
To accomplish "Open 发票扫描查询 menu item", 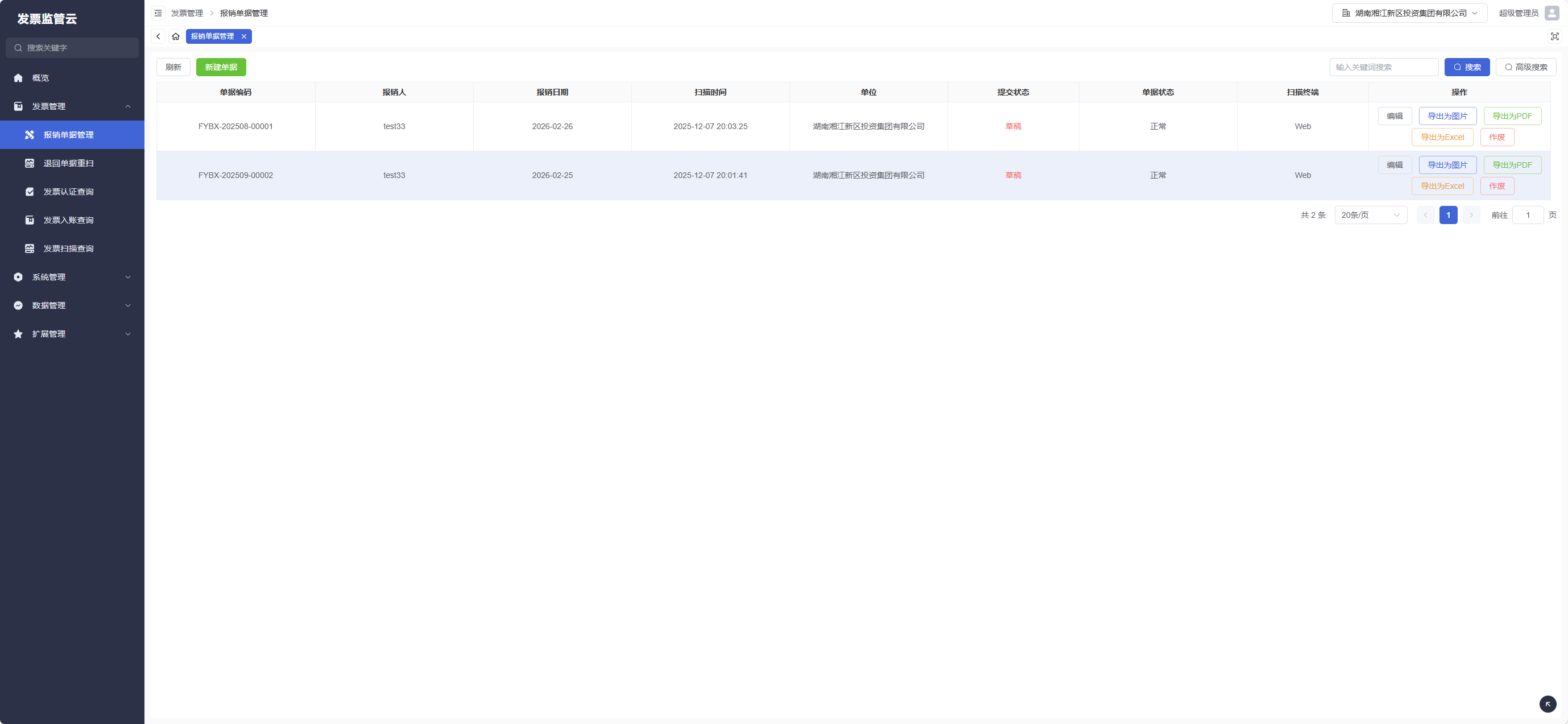I will pos(72,249).
